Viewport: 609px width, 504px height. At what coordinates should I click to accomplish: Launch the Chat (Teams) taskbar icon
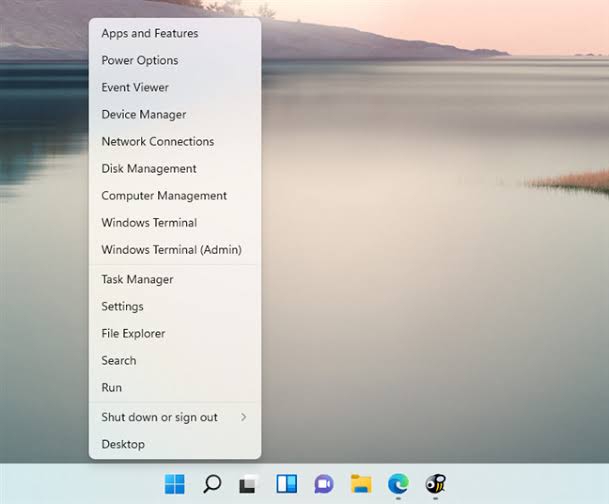point(324,484)
